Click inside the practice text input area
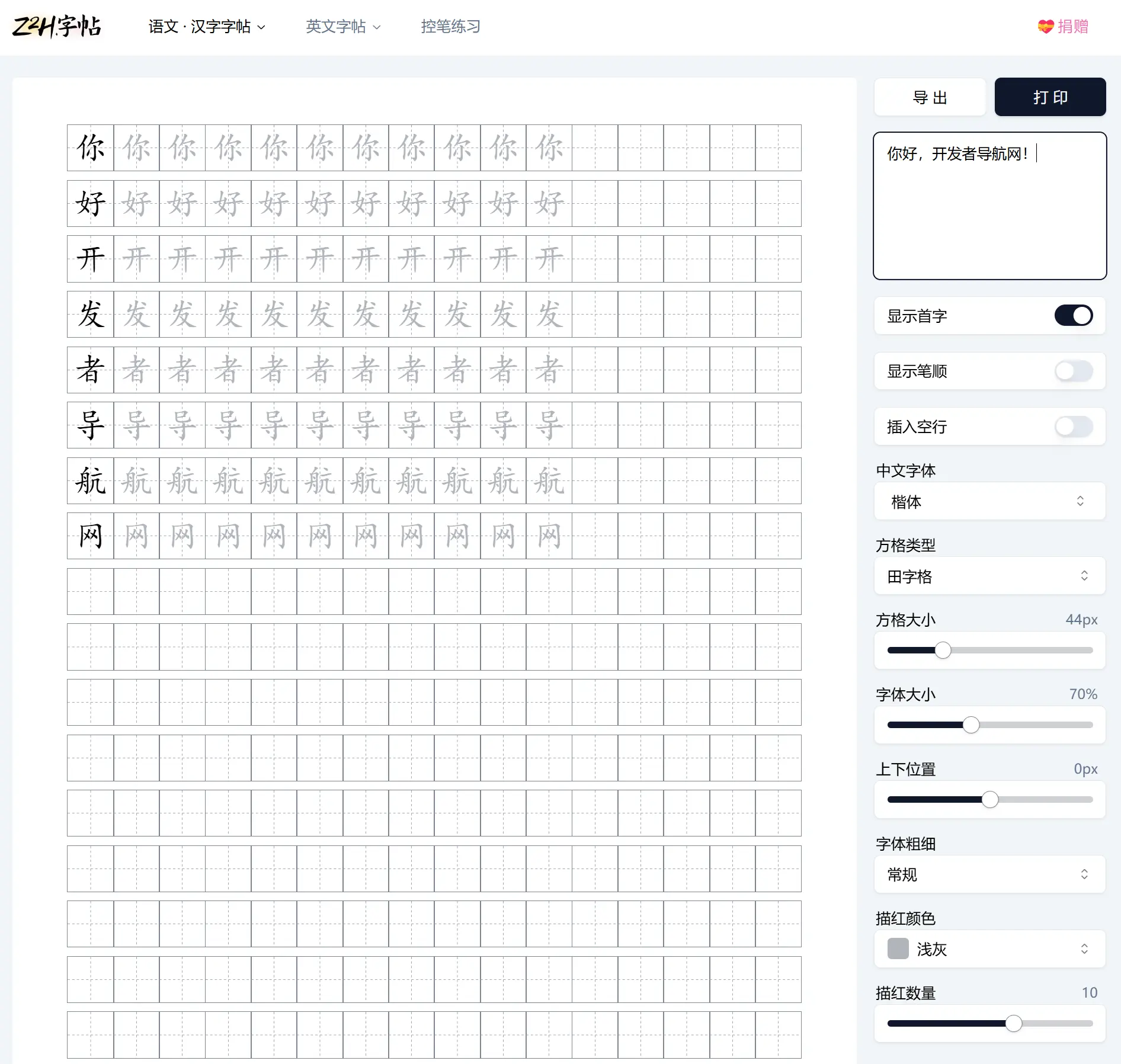Viewport: 1121px width, 1064px height. pos(988,207)
